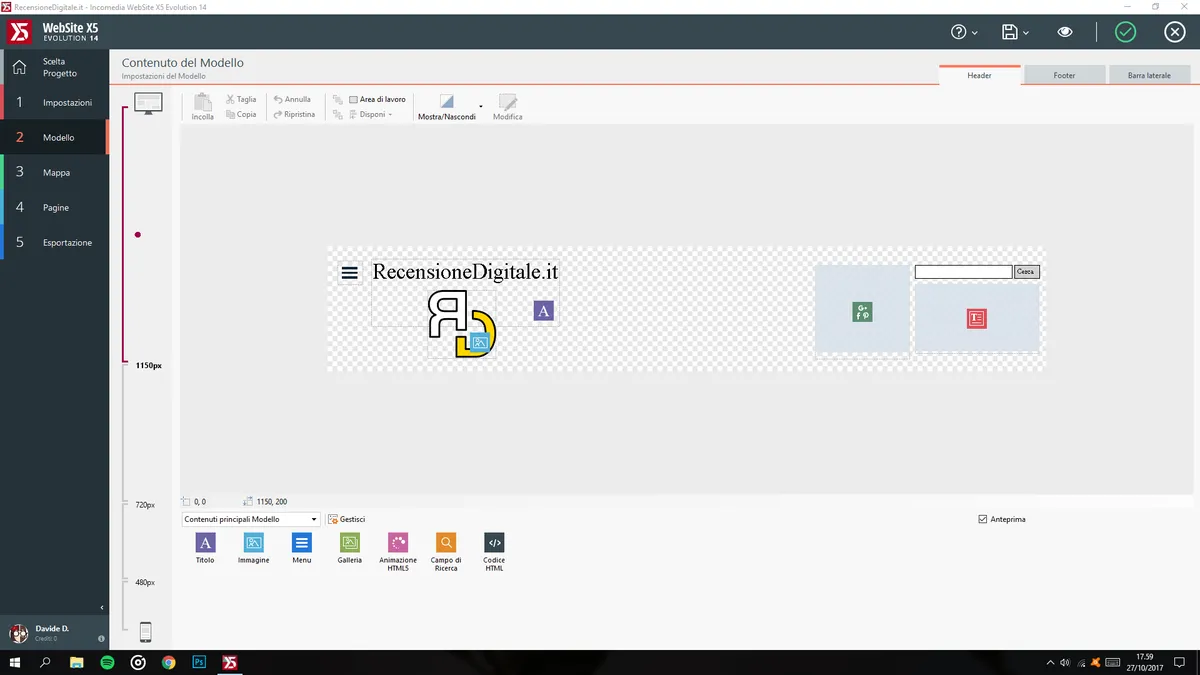Add a Galleria object from the content list
This screenshot has height=675, width=1200.
(x=350, y=549)
